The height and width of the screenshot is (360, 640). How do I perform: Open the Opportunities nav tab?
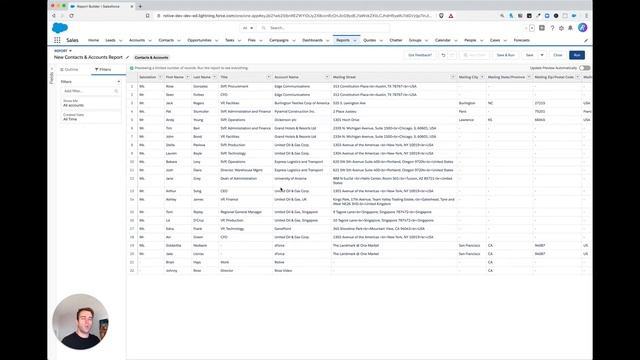(199, 40)
